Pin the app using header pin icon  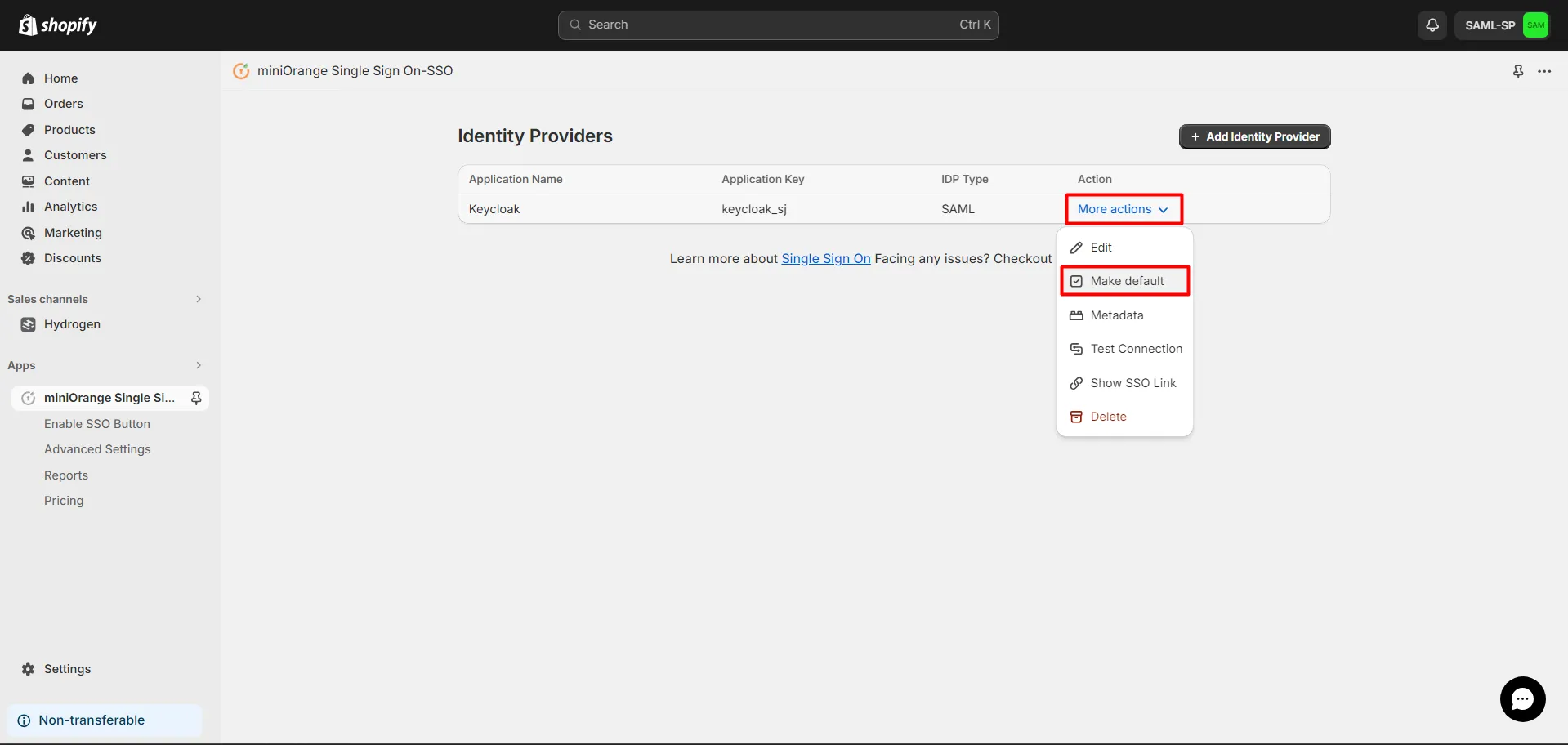[x=1518, y=71]
